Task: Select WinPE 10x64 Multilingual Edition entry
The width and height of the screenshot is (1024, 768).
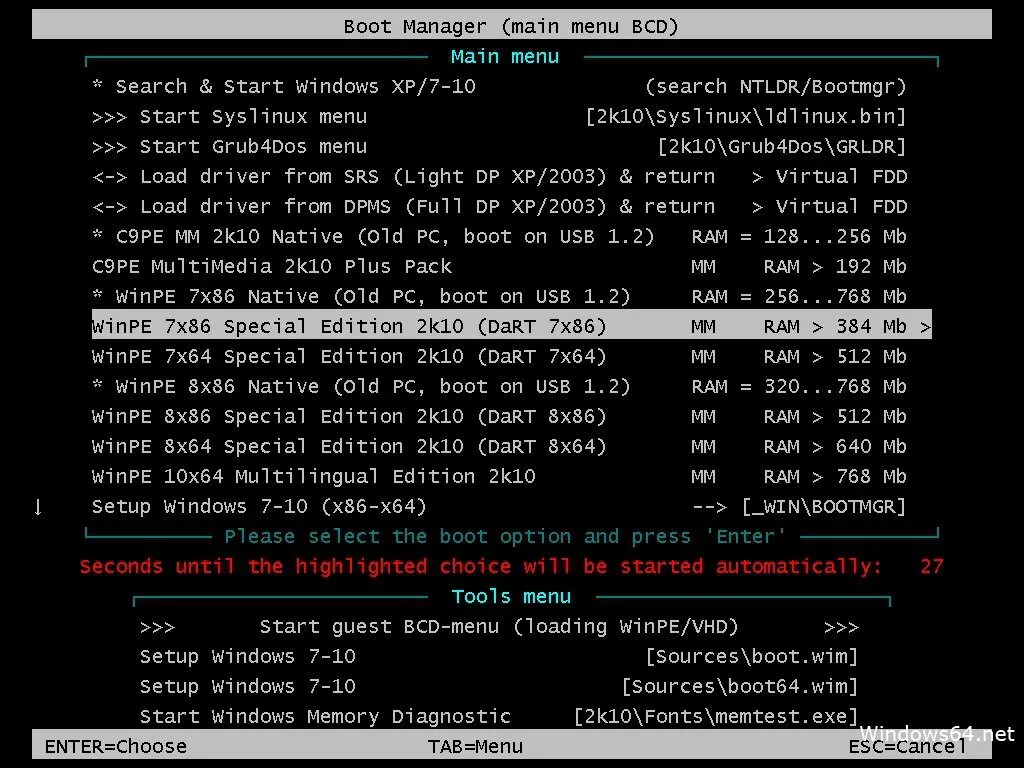Action: click(x=500, y=477)
